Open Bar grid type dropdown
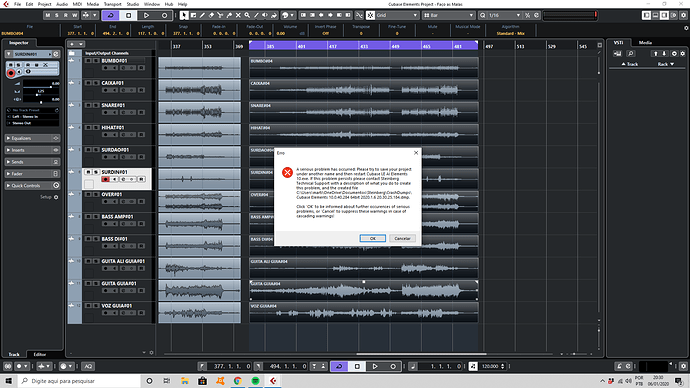 (x=448, y=15)
